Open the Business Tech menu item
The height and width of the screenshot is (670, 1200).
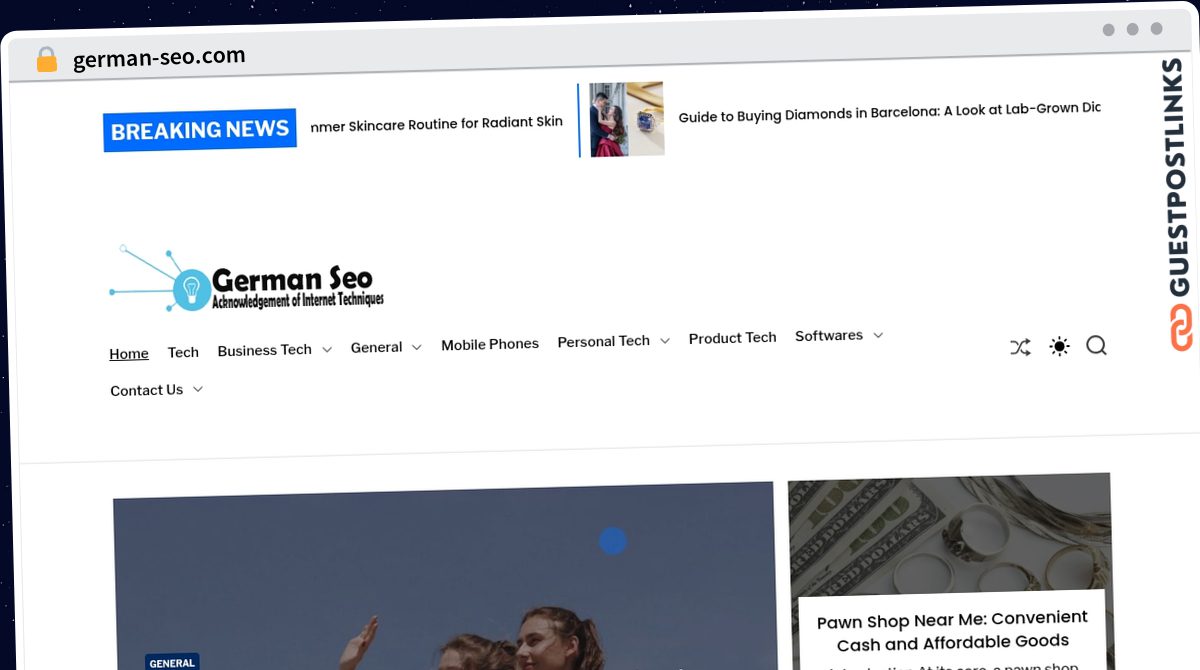(x=265, y=350)
